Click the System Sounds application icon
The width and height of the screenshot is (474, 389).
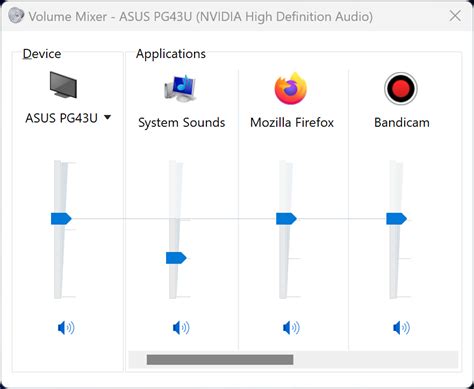[x=180, y=88]
